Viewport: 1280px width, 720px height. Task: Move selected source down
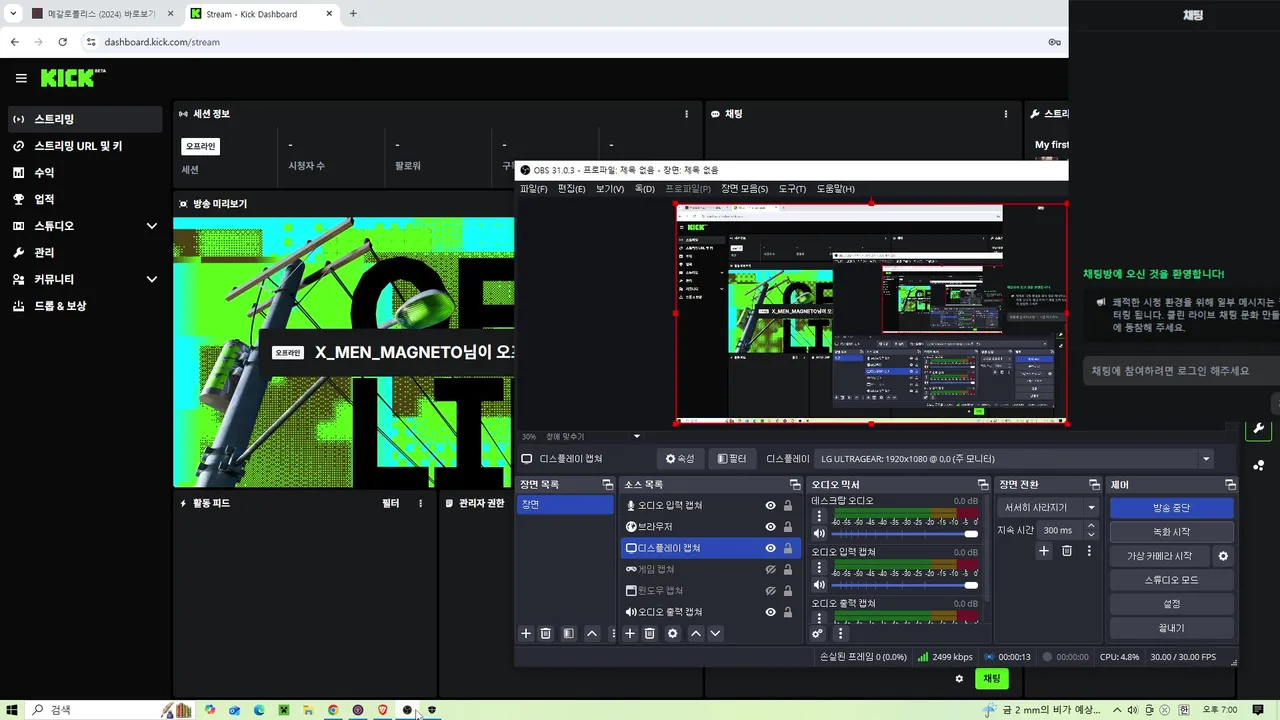(x=715, y=633)
